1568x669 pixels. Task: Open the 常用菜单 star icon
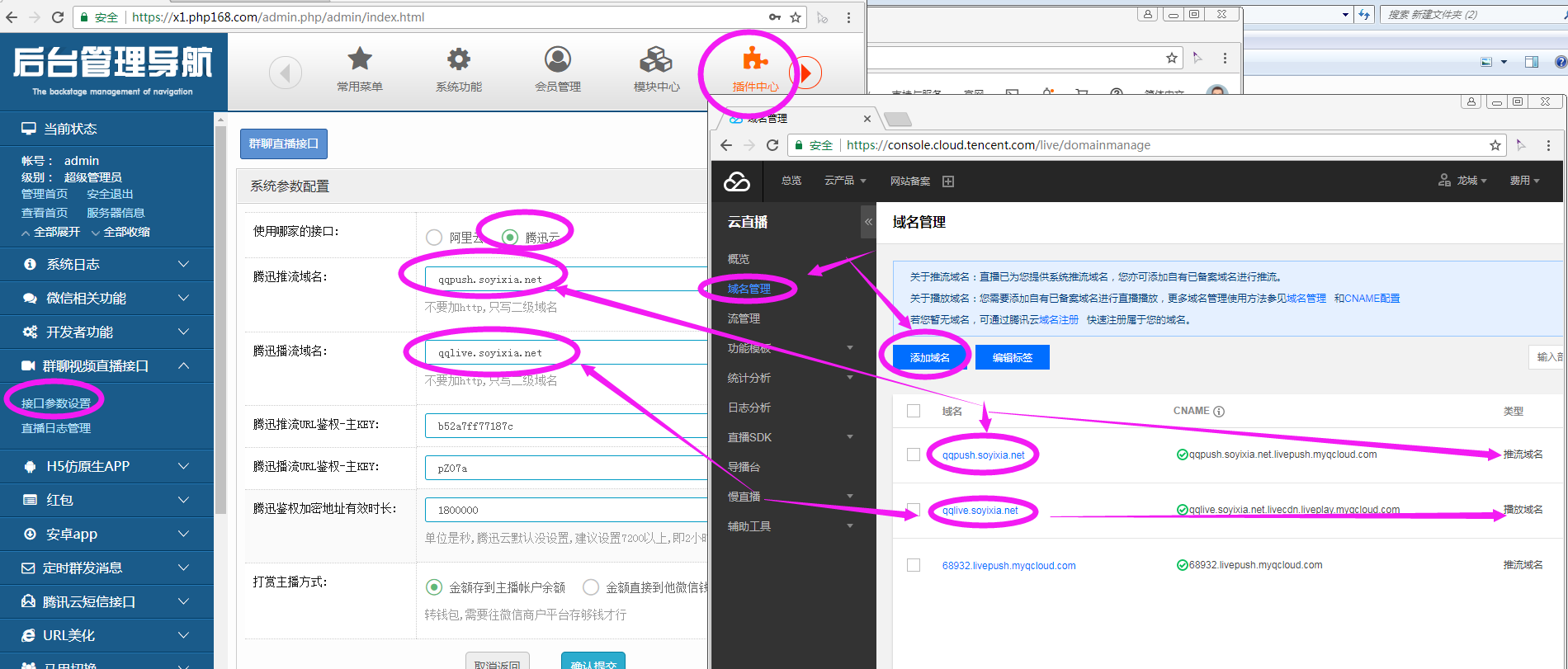pyautogui.click(x=360, y=60)
